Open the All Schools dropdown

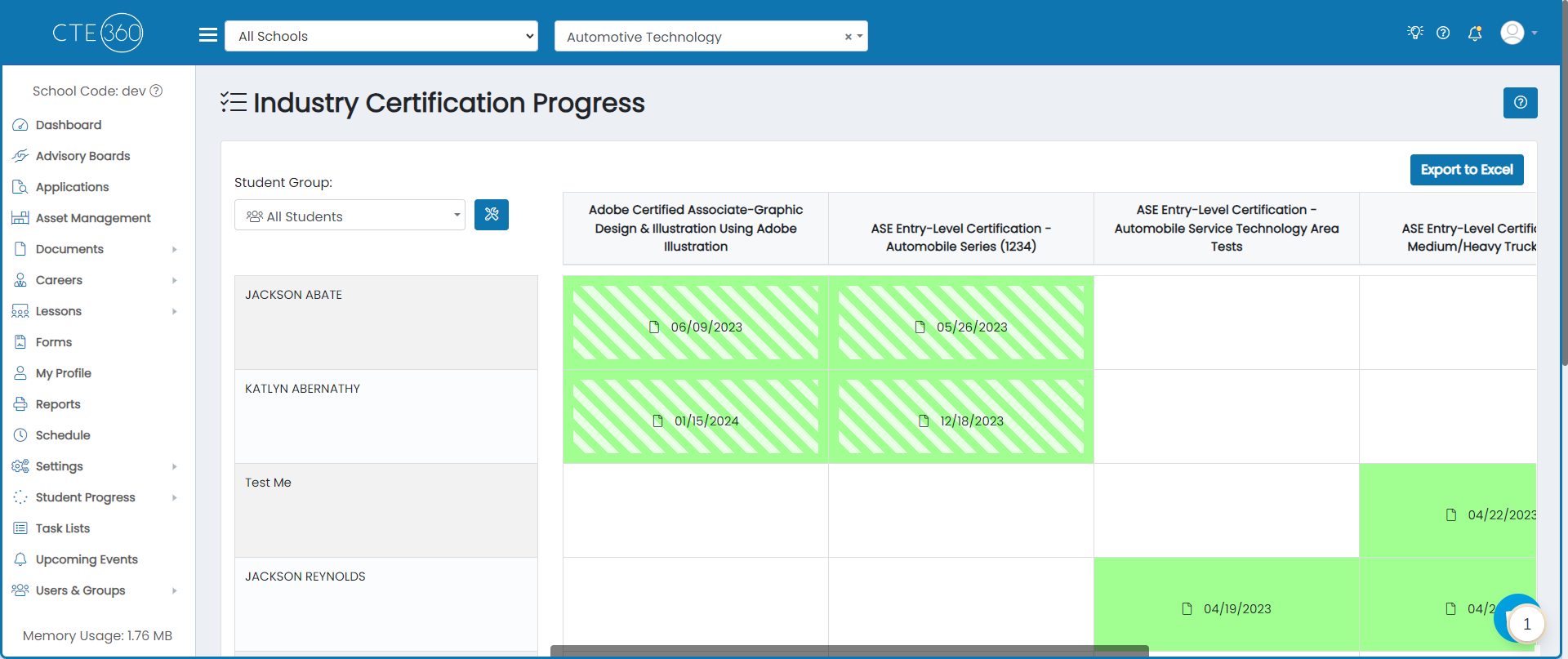tap(381, 36)
